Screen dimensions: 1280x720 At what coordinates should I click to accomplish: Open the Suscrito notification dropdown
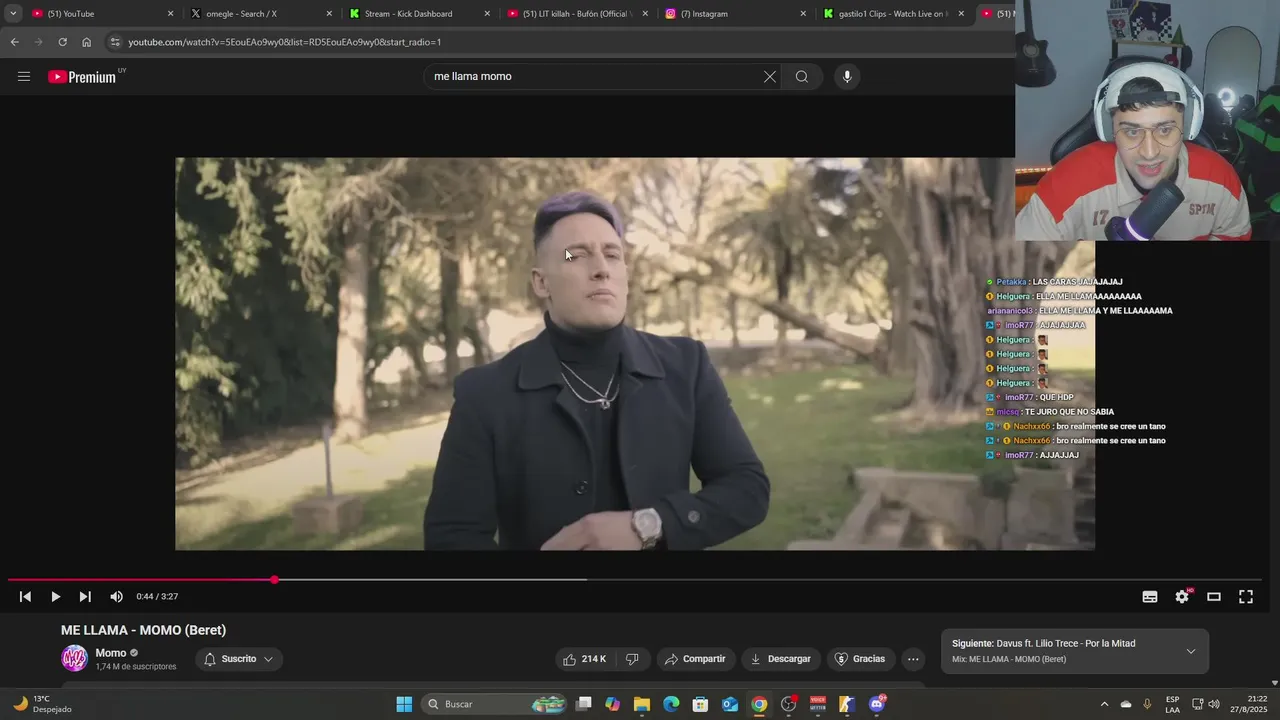[239, 659]
